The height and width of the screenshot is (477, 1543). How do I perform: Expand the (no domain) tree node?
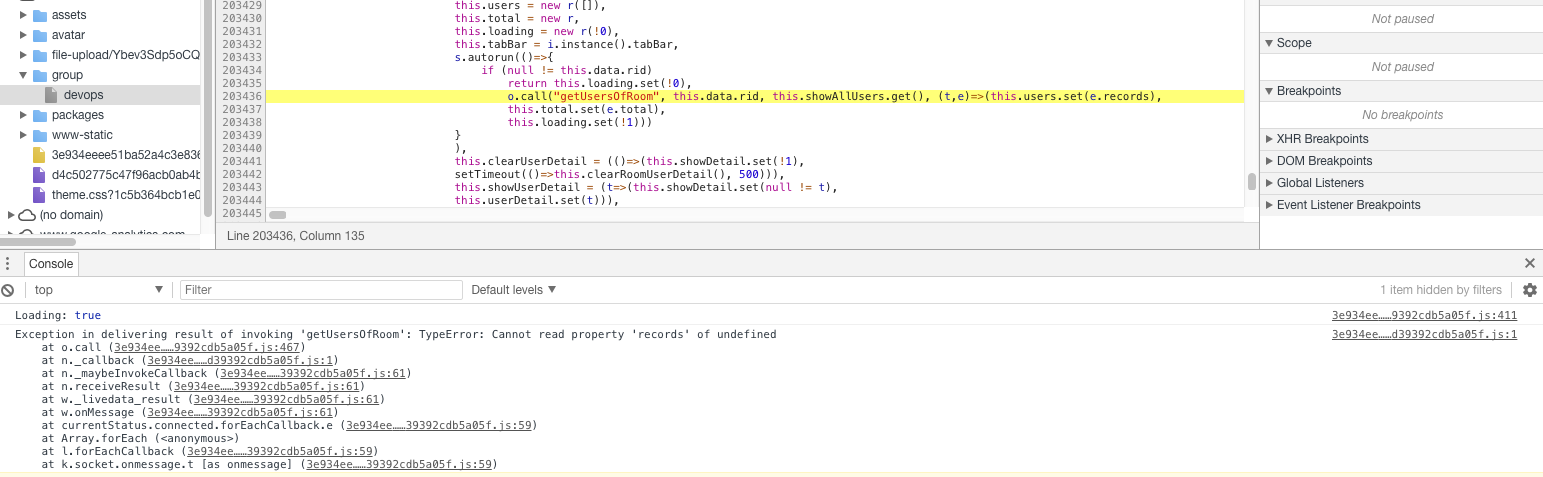pos(11,215)
